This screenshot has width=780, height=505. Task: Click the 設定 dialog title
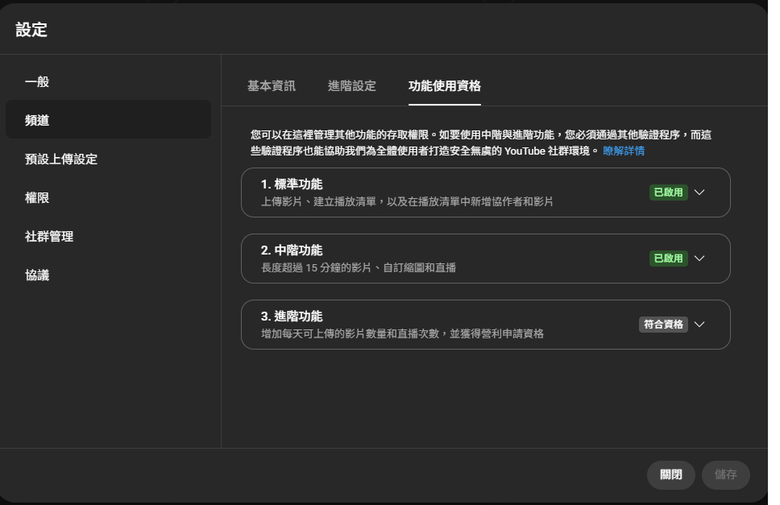click(x=32, y=30)
